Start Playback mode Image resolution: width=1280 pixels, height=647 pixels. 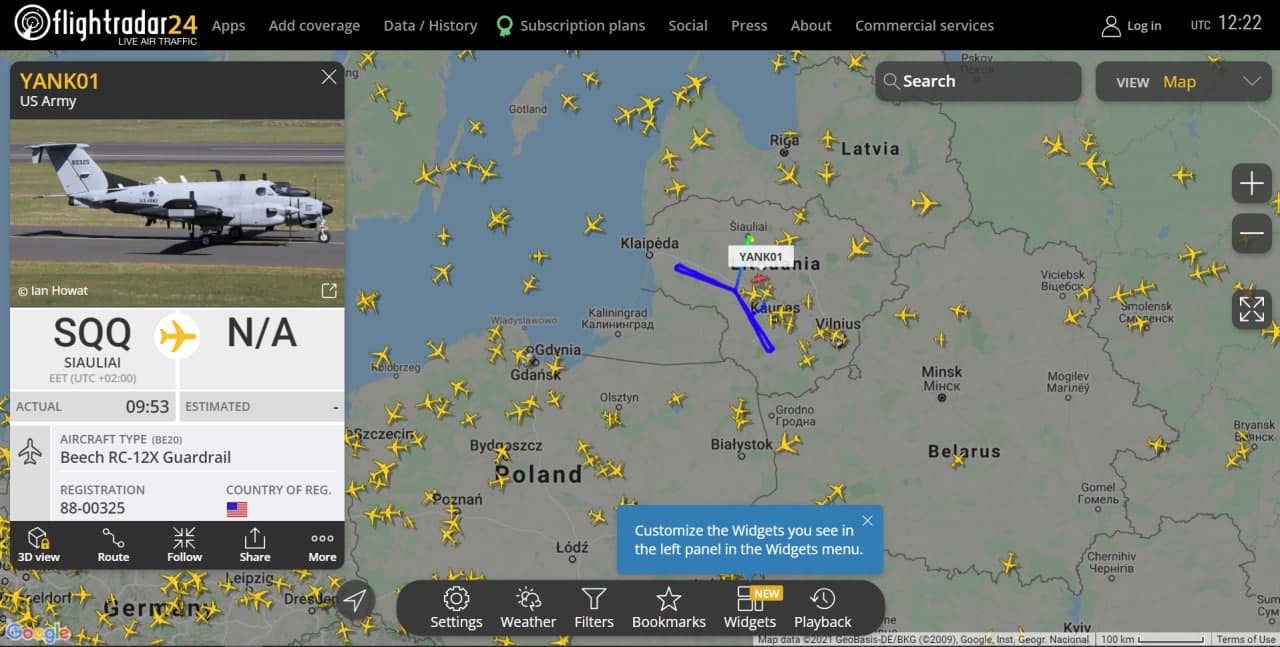tap(823, 608)
